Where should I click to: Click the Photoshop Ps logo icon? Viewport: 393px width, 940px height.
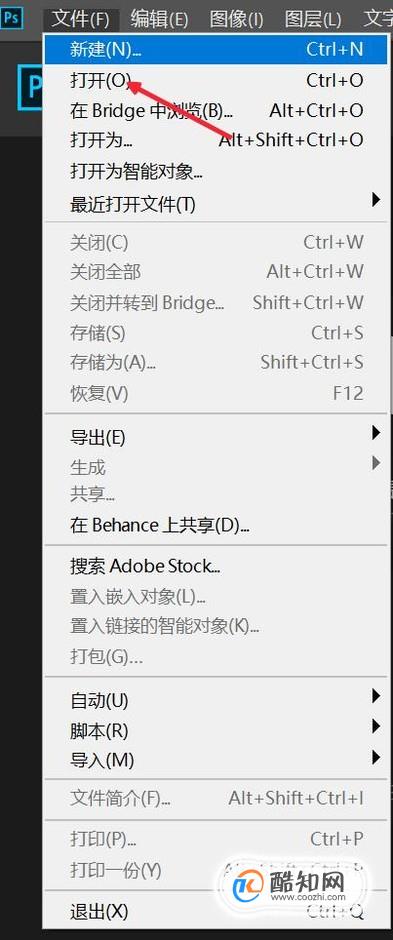[11, 18]
